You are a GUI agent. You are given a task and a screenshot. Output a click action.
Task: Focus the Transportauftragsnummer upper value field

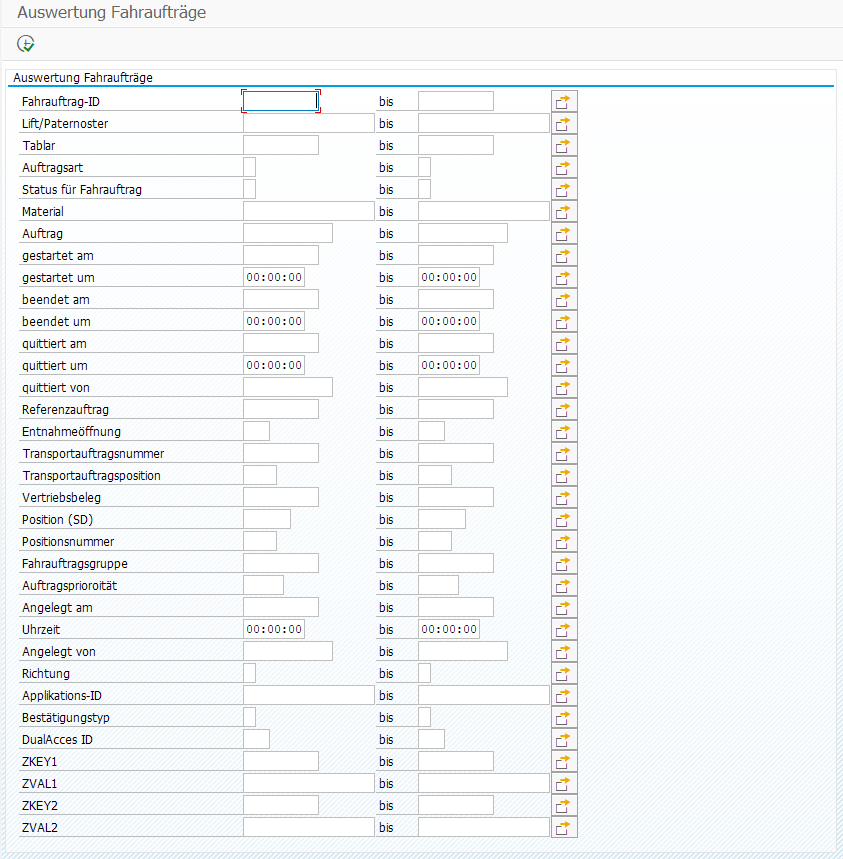point(455,453)
